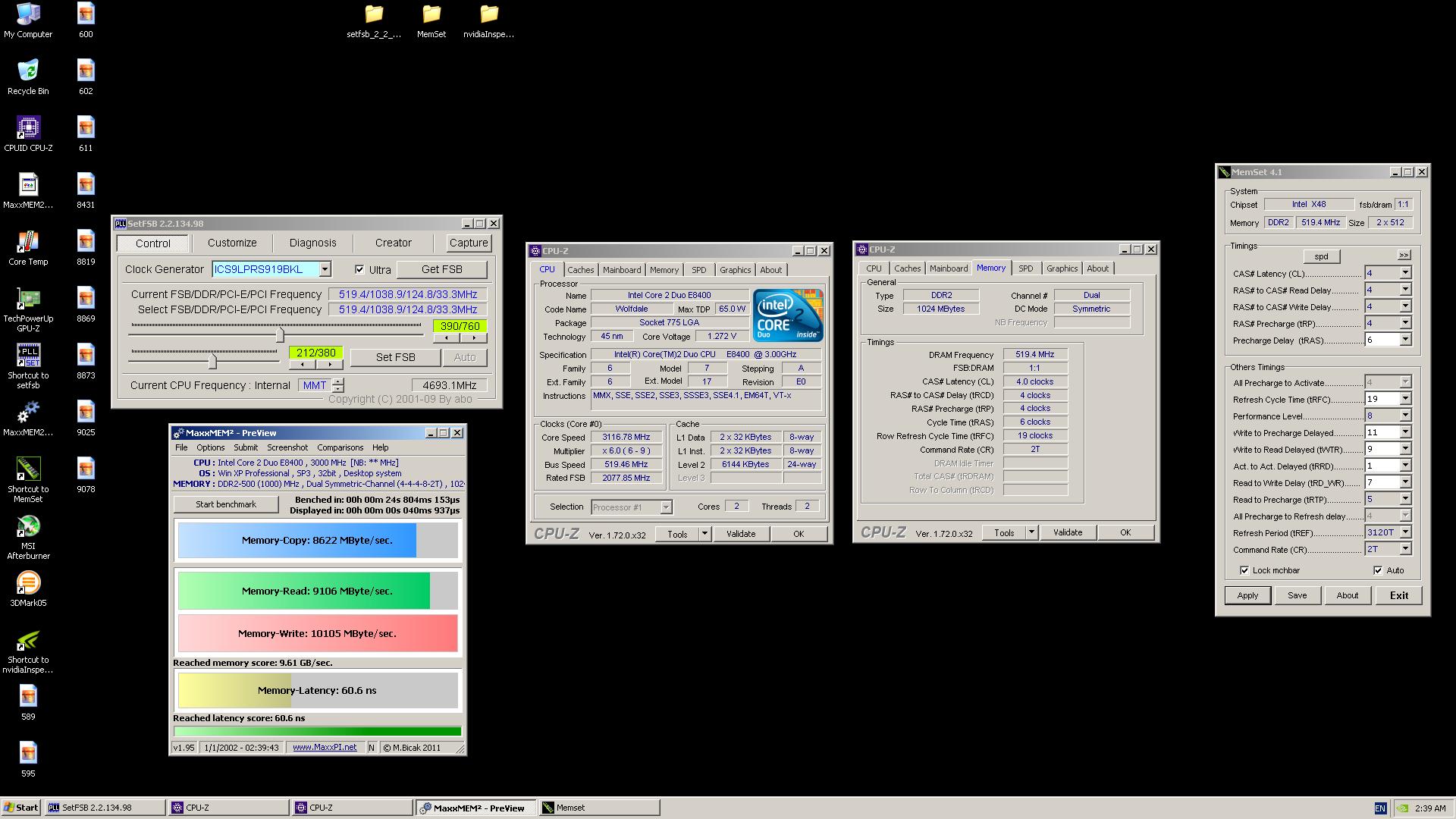Viewport: 1456px width, 819px height.
Task: Open processor Selection dropdown in CPU-Z
Action: click(666, 507)
